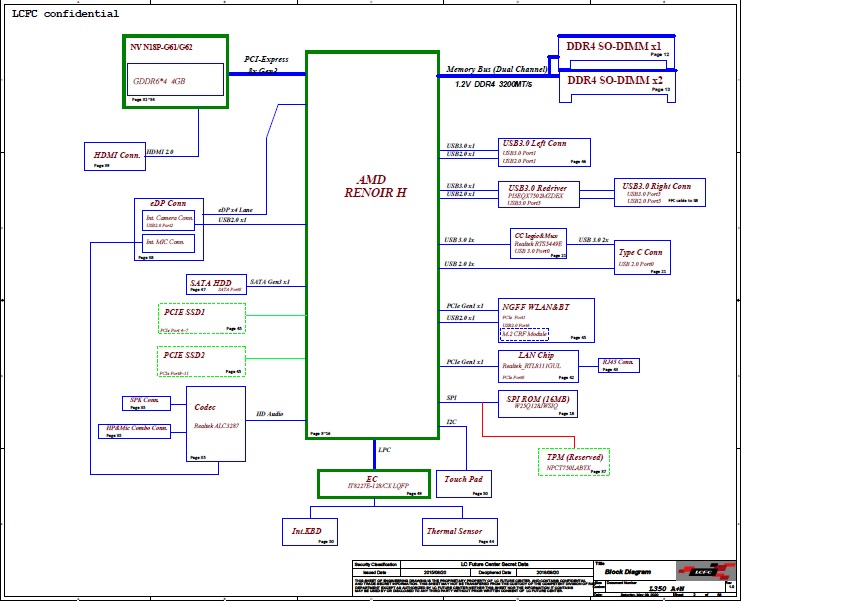This screenshot has height=601, width=851.
Task: Click the Realtek RTS5449E text
Action: click(x=538, y=244)
